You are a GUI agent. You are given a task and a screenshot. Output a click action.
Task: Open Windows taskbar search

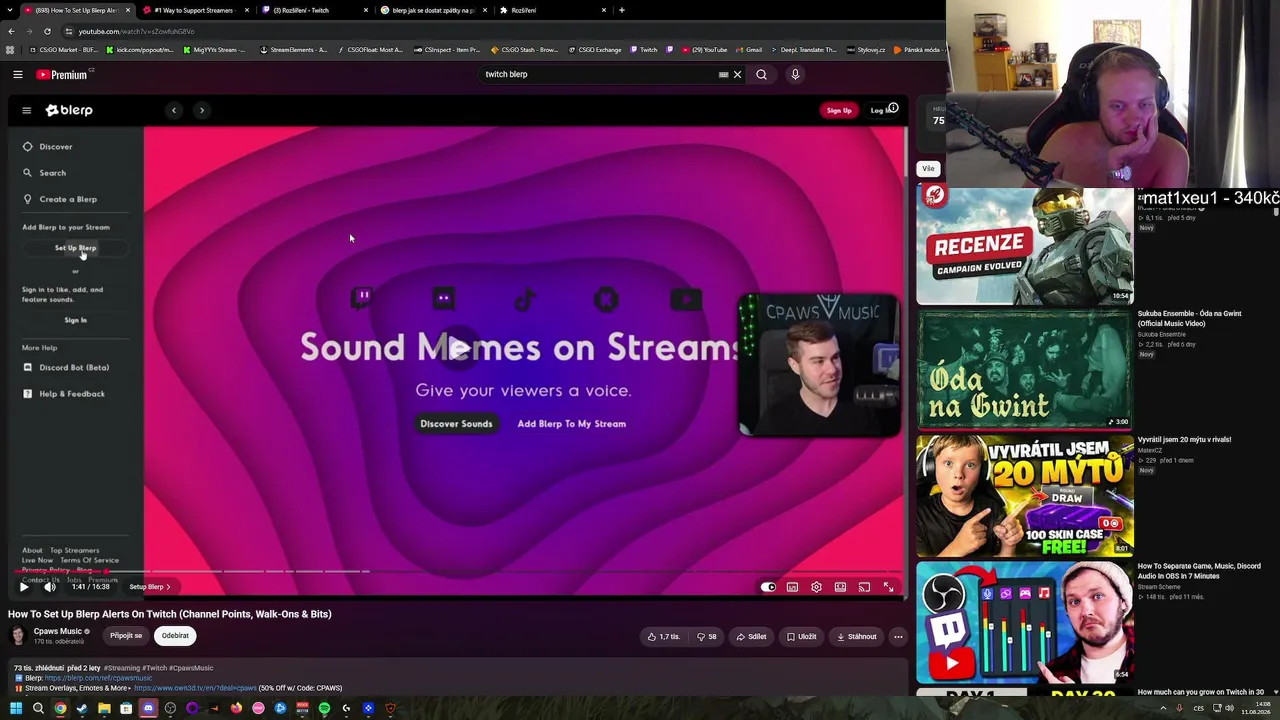[x=38, y=709]
